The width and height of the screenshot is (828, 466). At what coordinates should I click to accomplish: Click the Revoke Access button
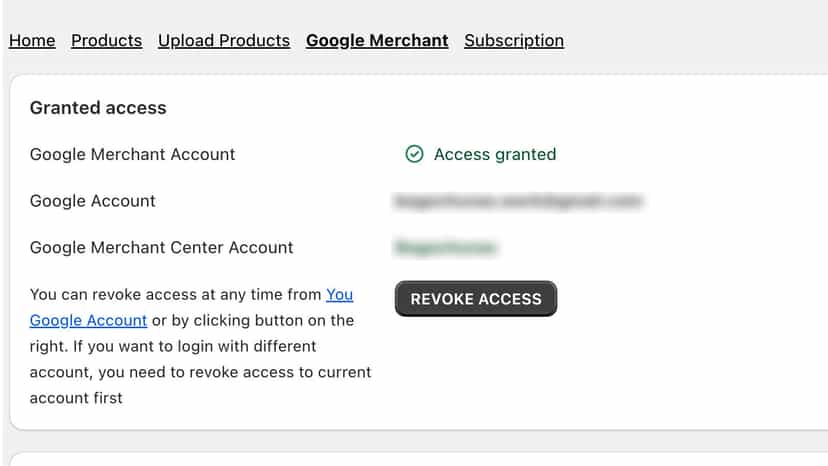(x=476, y=299)
